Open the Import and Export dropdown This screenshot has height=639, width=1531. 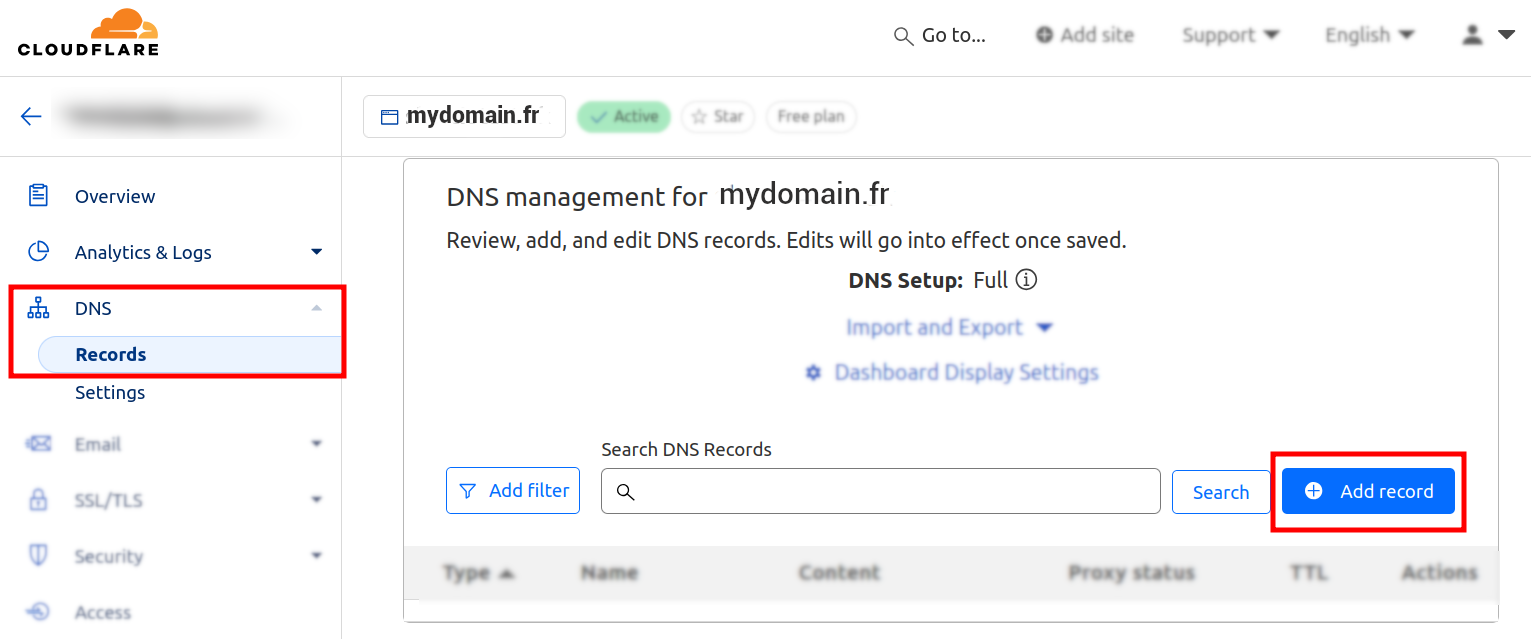click(x=948, y=328)
